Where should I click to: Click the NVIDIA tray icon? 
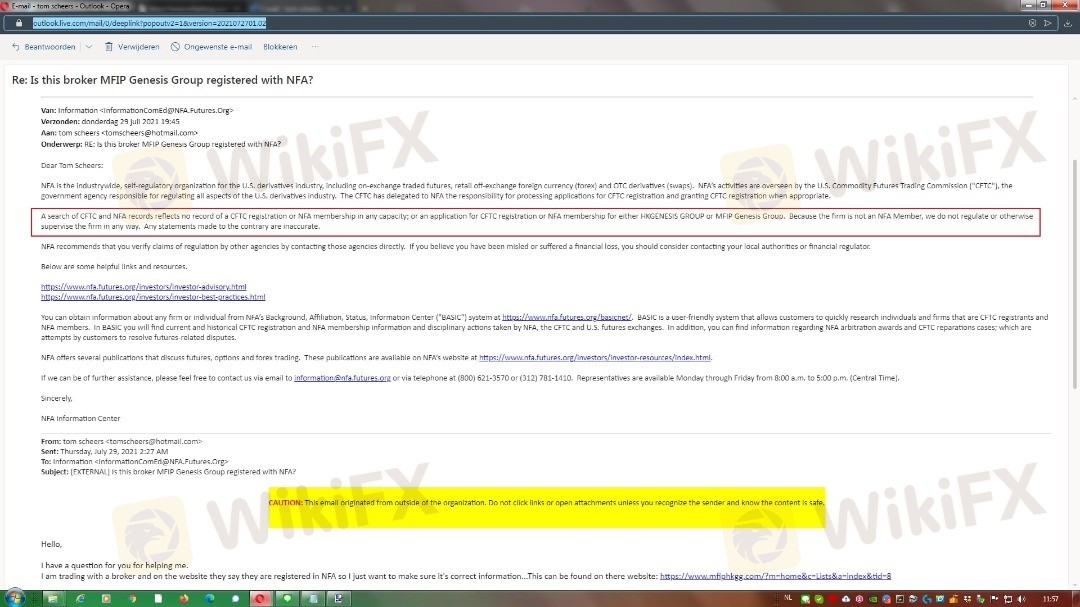[x=873, y=599]
